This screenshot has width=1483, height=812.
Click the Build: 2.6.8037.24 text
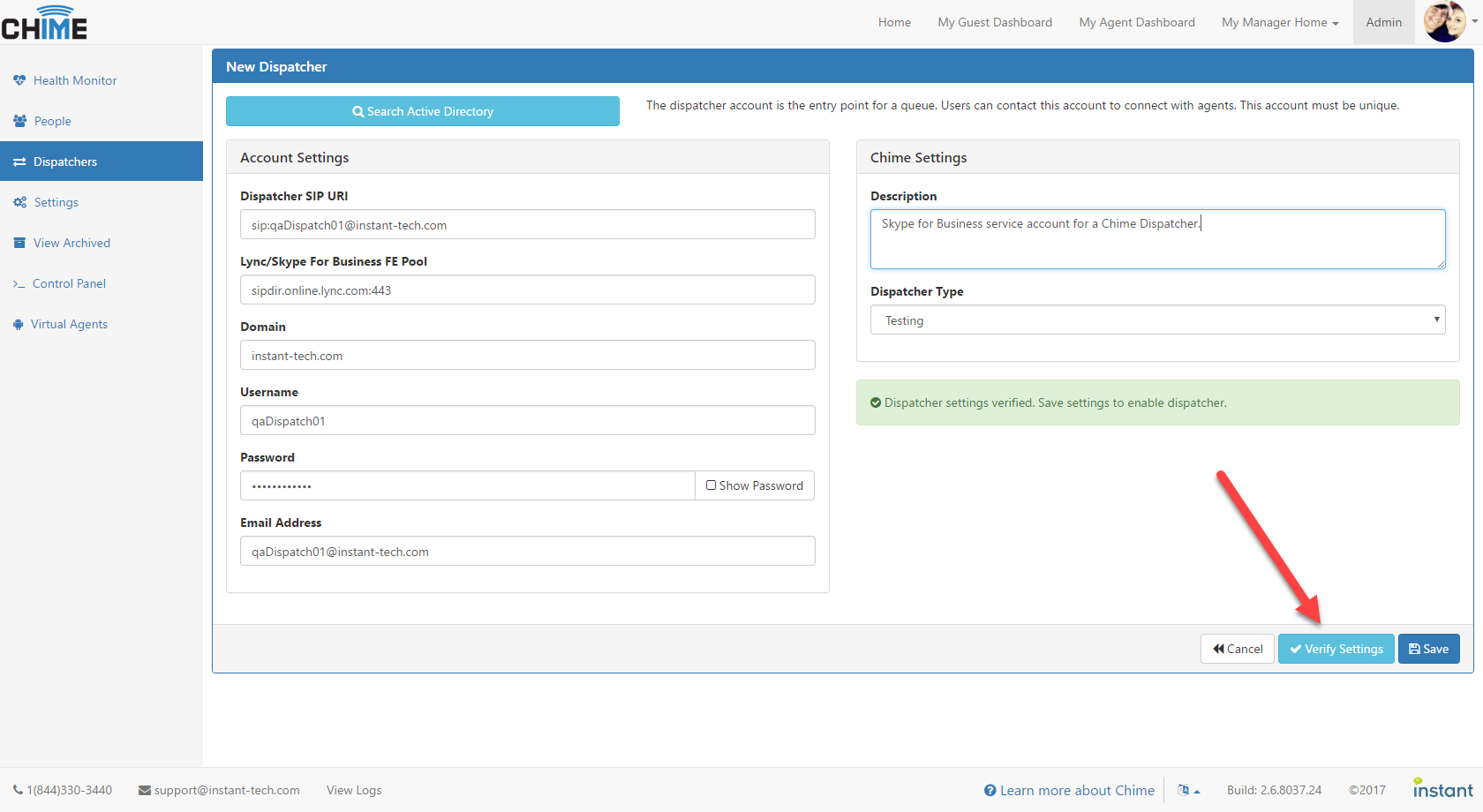tap(1274, 790)
